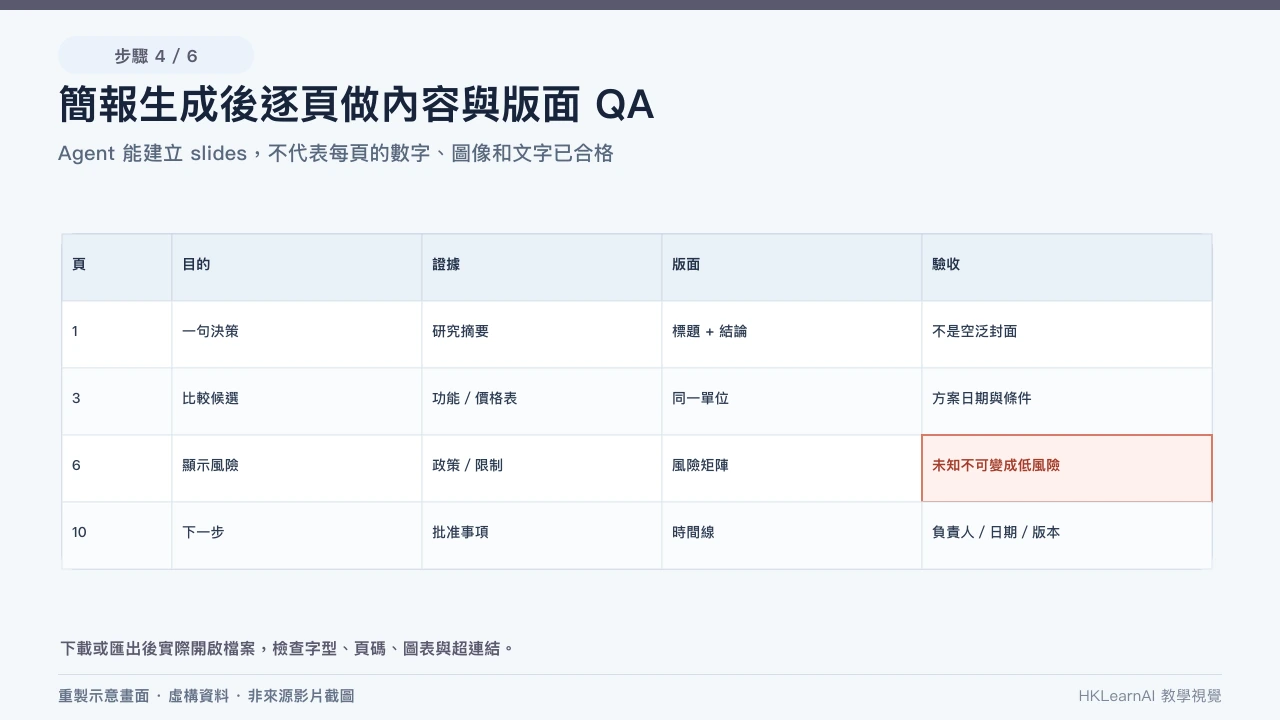1280x720 pixels.
Task: Click the 頁 column header
Action: (x=117, y=267)
